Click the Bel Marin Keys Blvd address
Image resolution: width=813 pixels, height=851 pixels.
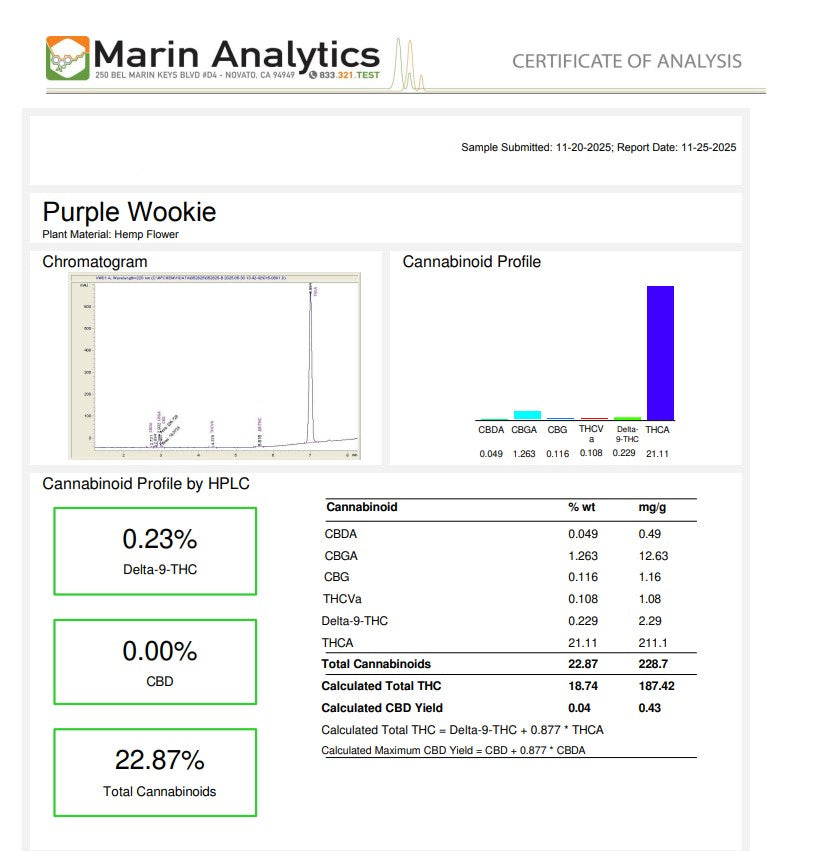click(x=195, y=75)
